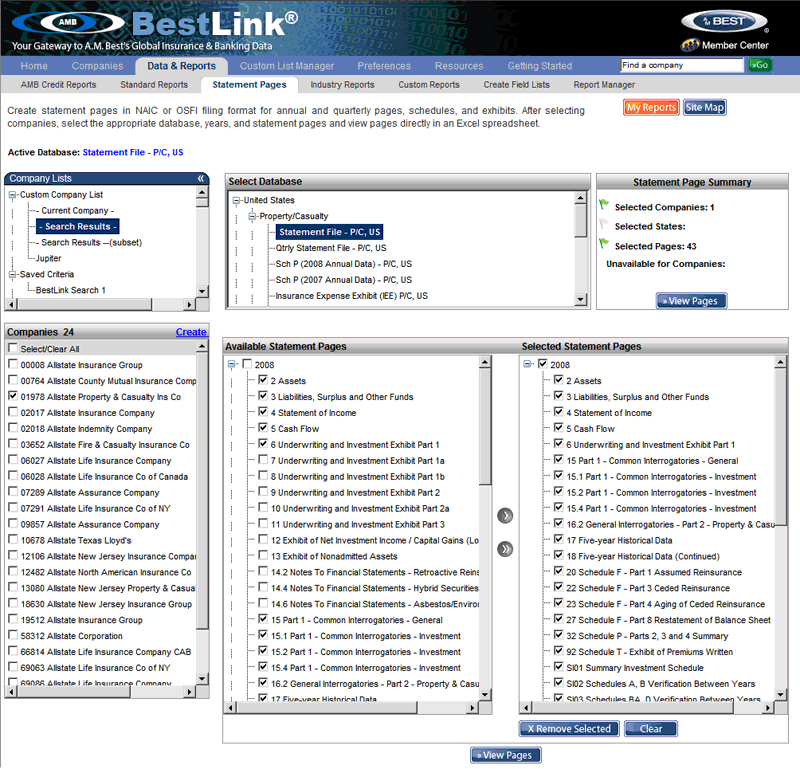
Task: Click down arrow of Company Lists scrollbar
Action: click(202, 291)
